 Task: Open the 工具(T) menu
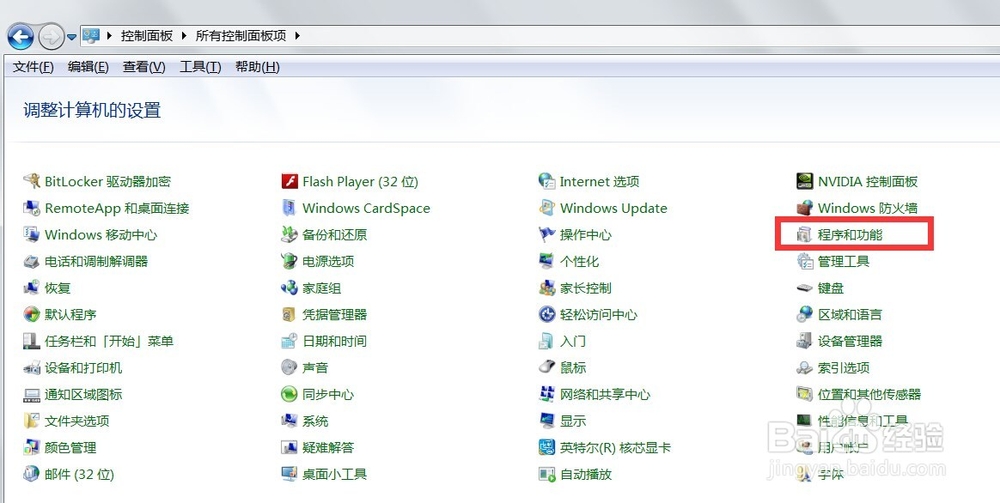[200, 67]
